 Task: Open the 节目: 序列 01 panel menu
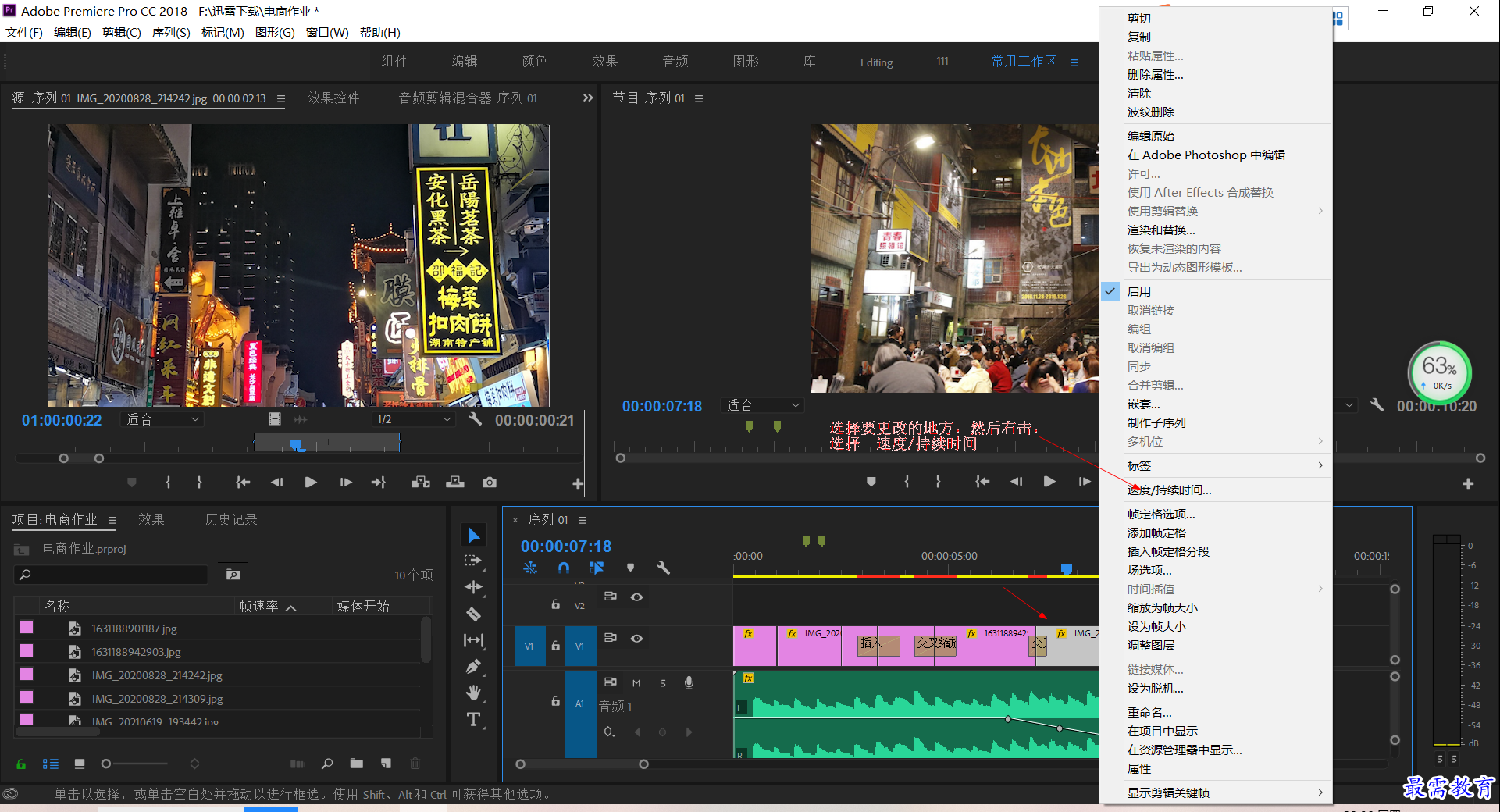[699, 98]
